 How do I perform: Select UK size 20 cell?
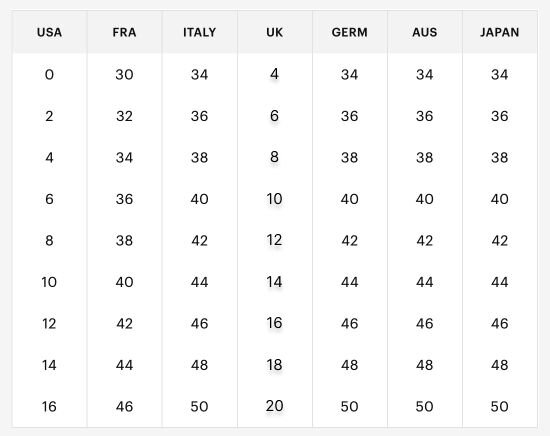coord(275,406)
